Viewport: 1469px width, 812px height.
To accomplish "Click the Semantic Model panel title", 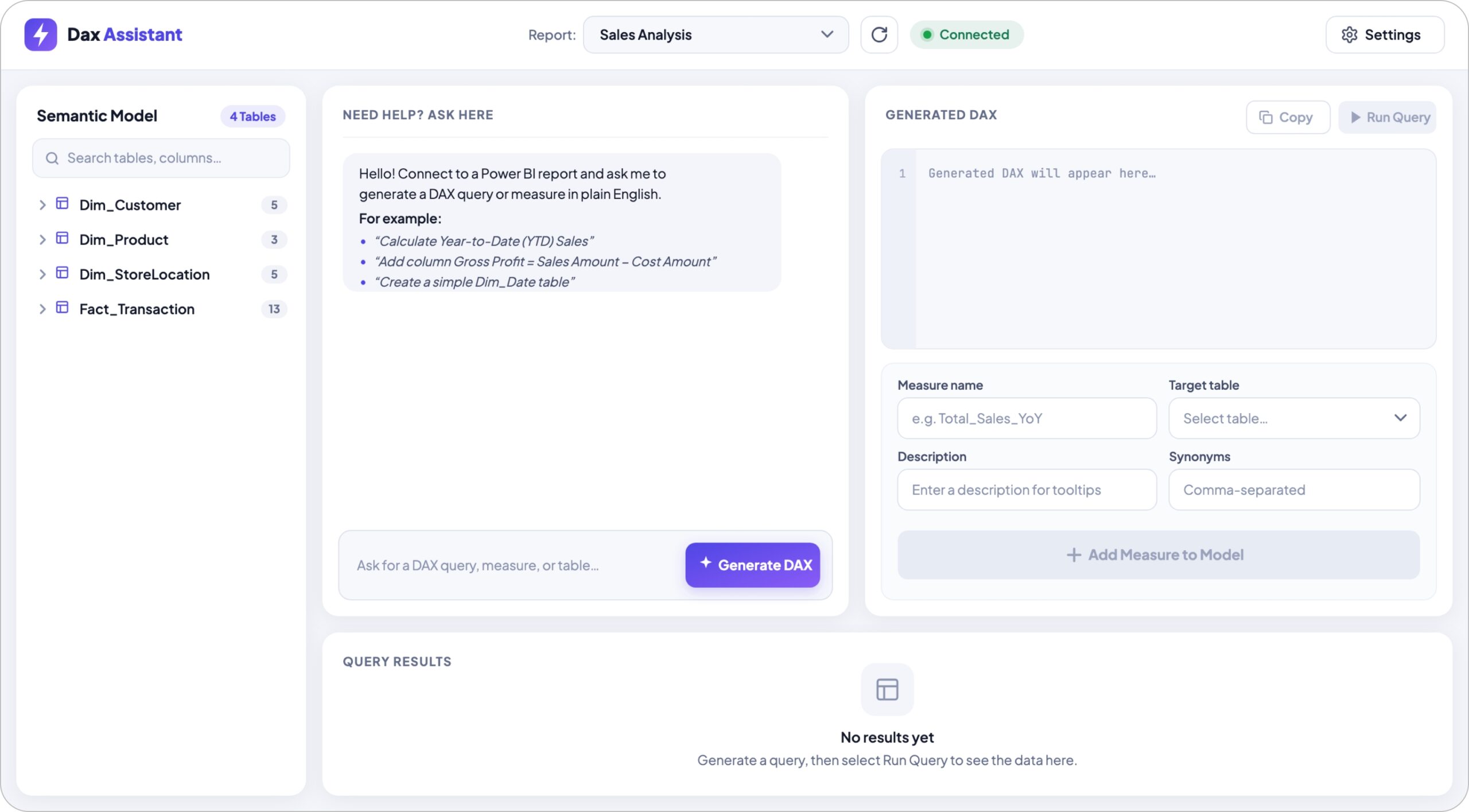I will pyautogui.click(x=97, y=116).
